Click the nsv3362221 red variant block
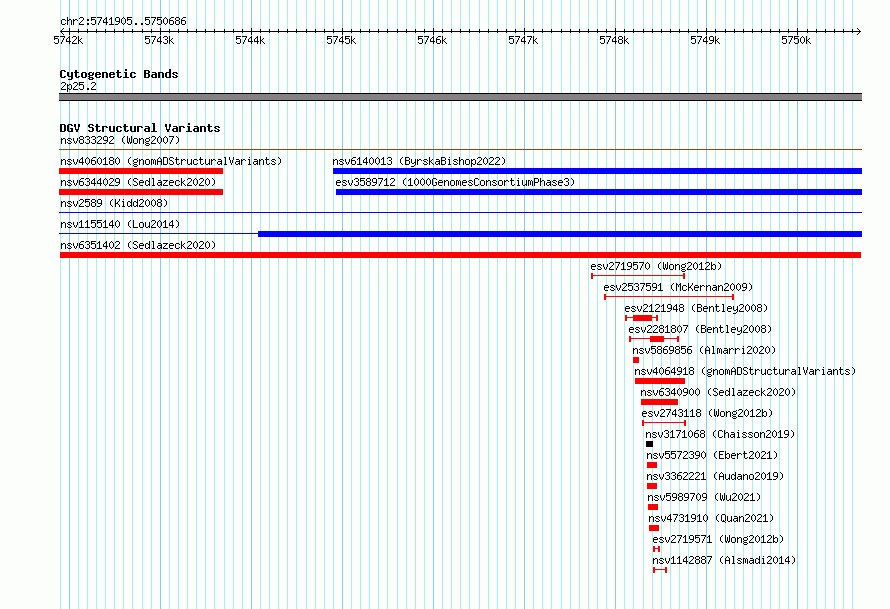The height and width of the screenshot is (609, 890). click(652, 486)
